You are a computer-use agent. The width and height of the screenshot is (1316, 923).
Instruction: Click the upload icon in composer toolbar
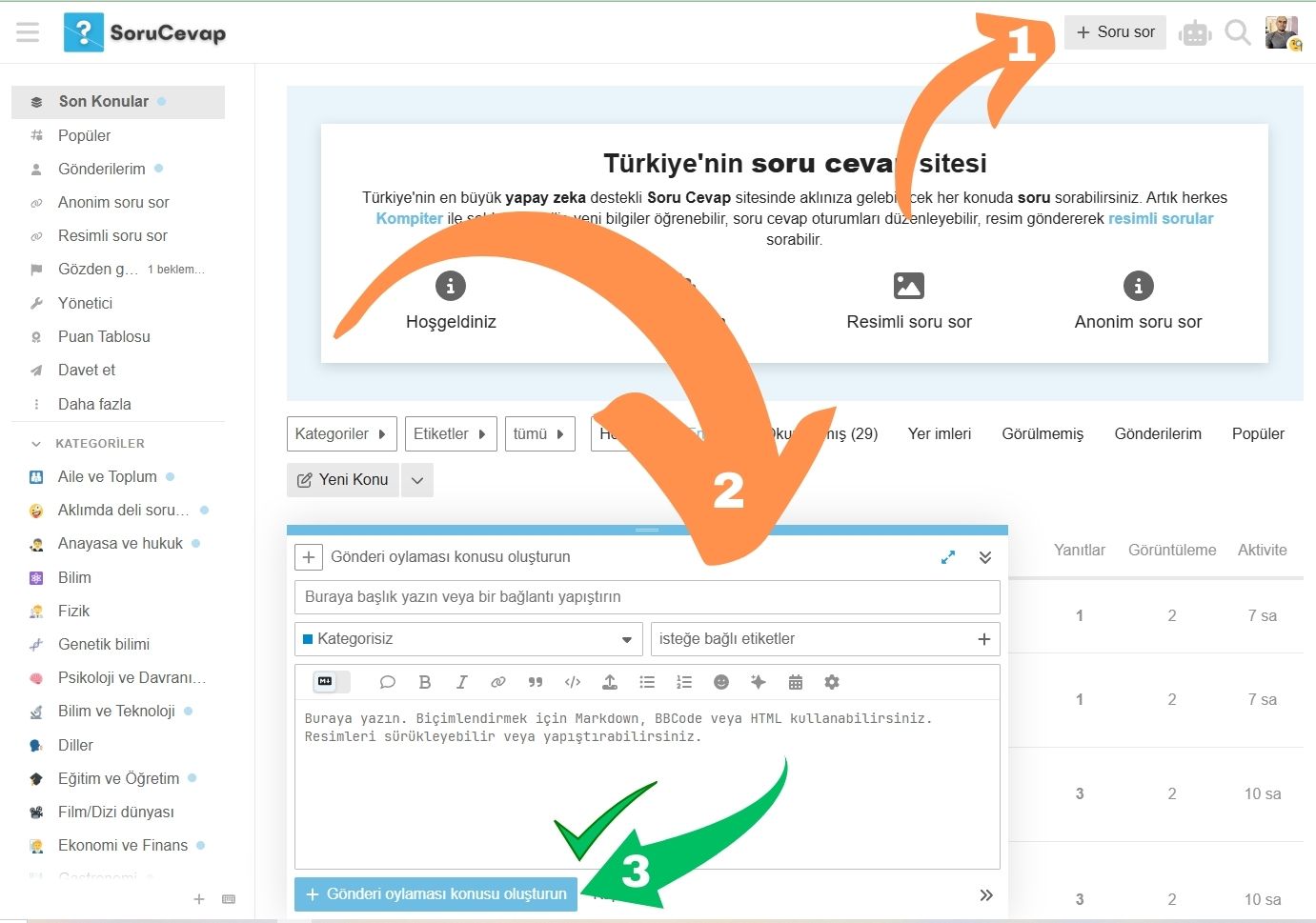[x=610, y=682]
